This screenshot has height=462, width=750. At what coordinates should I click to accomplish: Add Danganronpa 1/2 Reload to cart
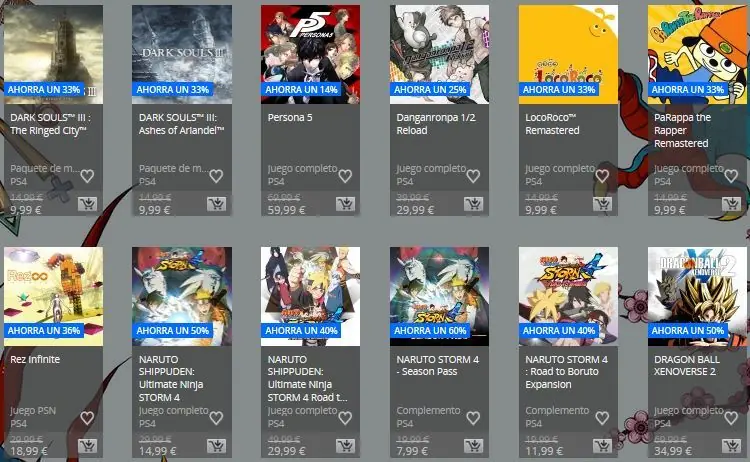(x=474, y=204)
